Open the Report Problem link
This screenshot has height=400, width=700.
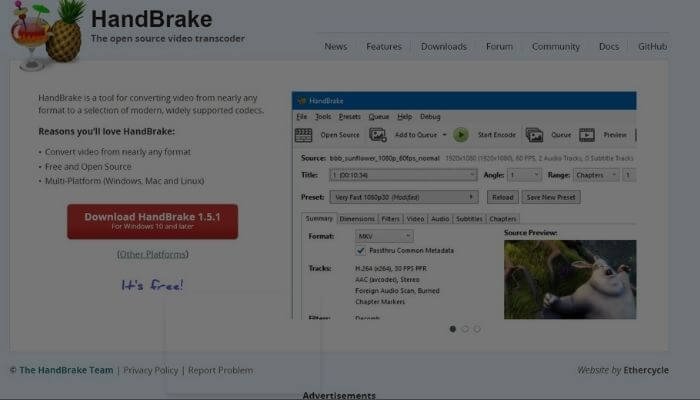pyautogui.click(x=221, y=370)
